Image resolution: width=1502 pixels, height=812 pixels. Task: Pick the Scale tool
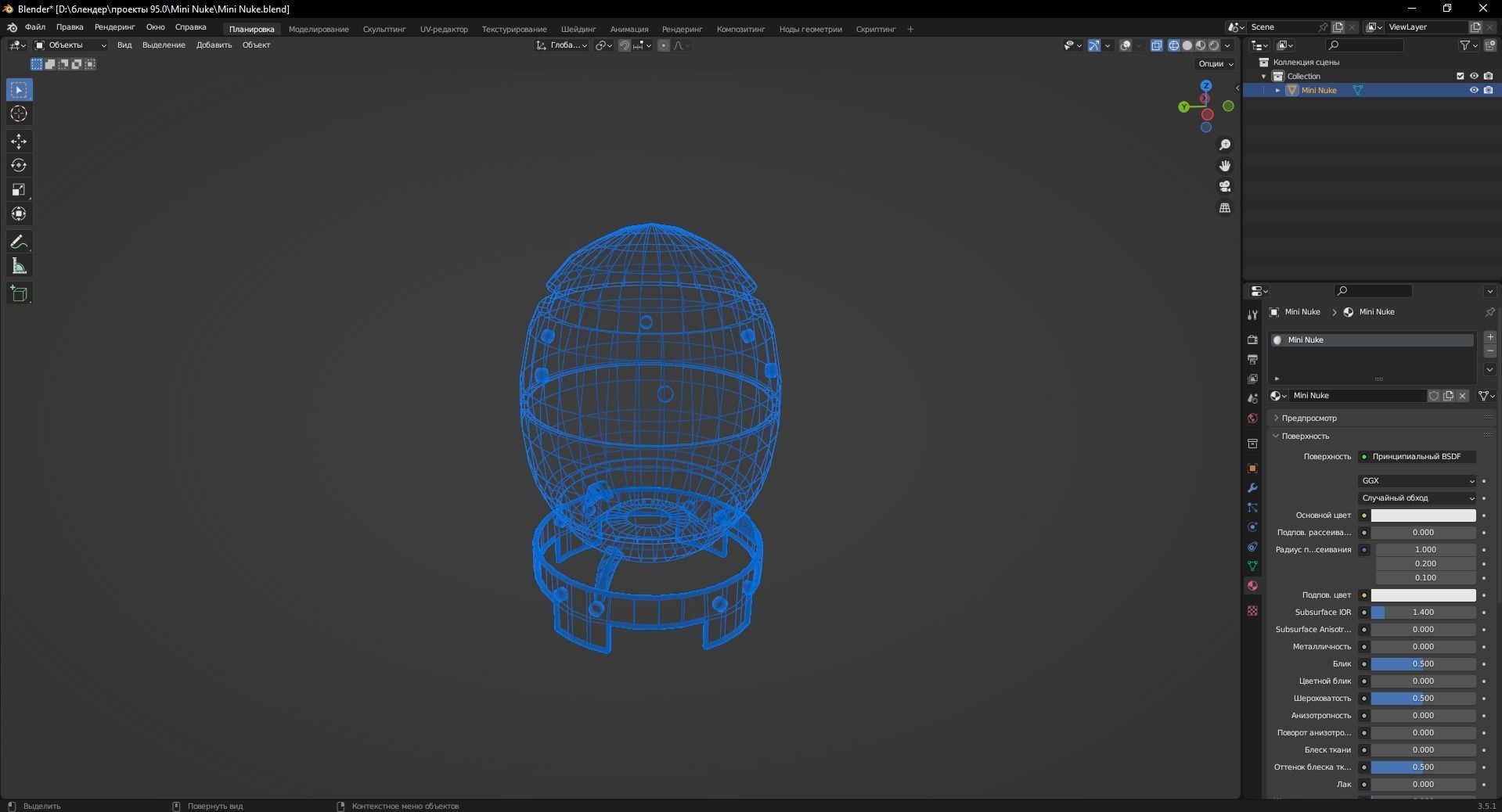tap(19, 190)
